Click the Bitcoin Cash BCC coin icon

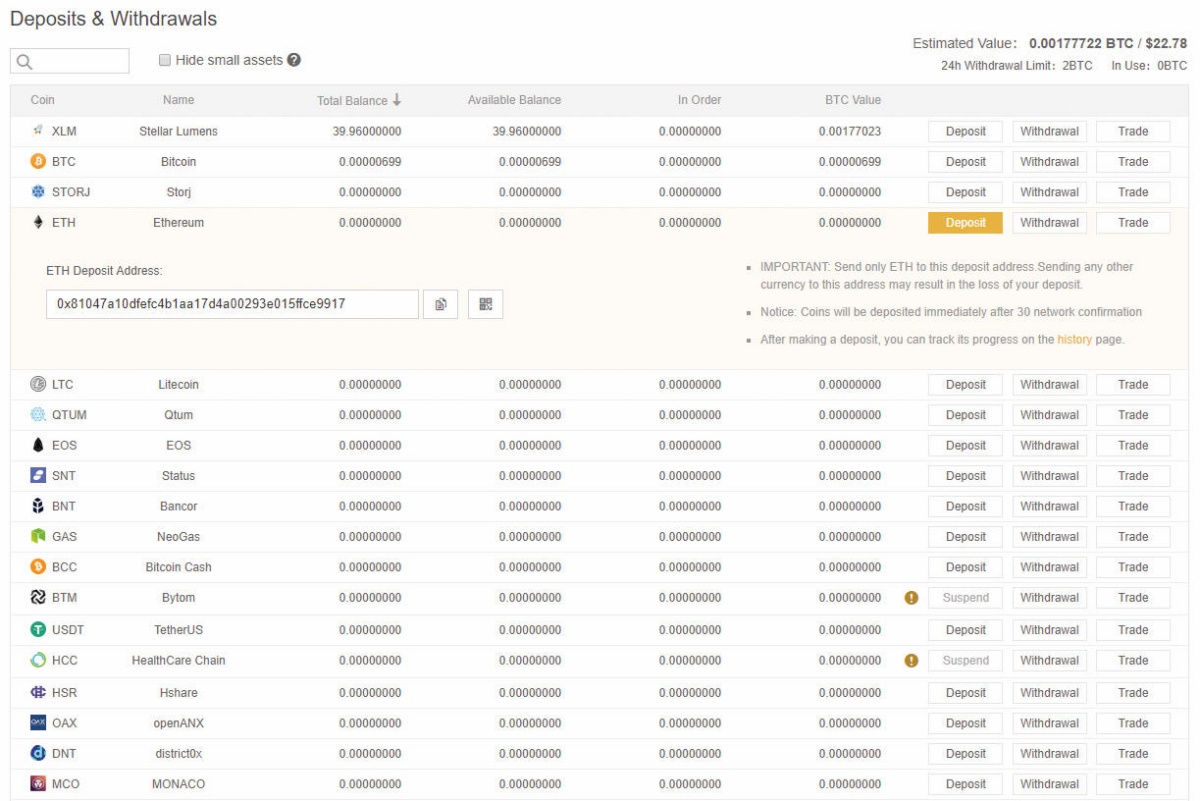pos(38,567)
